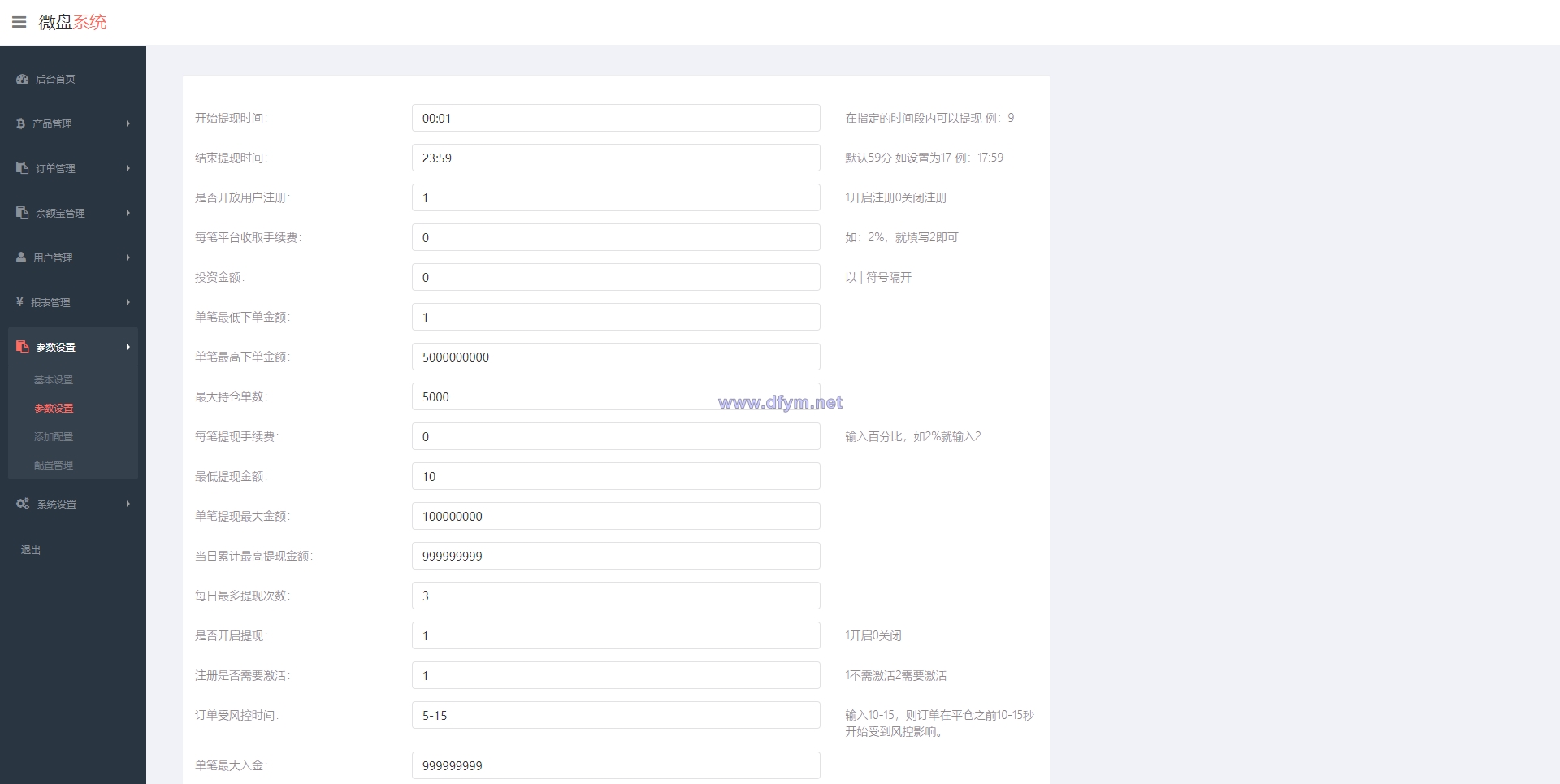Click the hint text 1开启0关闭

coord(873,635)
